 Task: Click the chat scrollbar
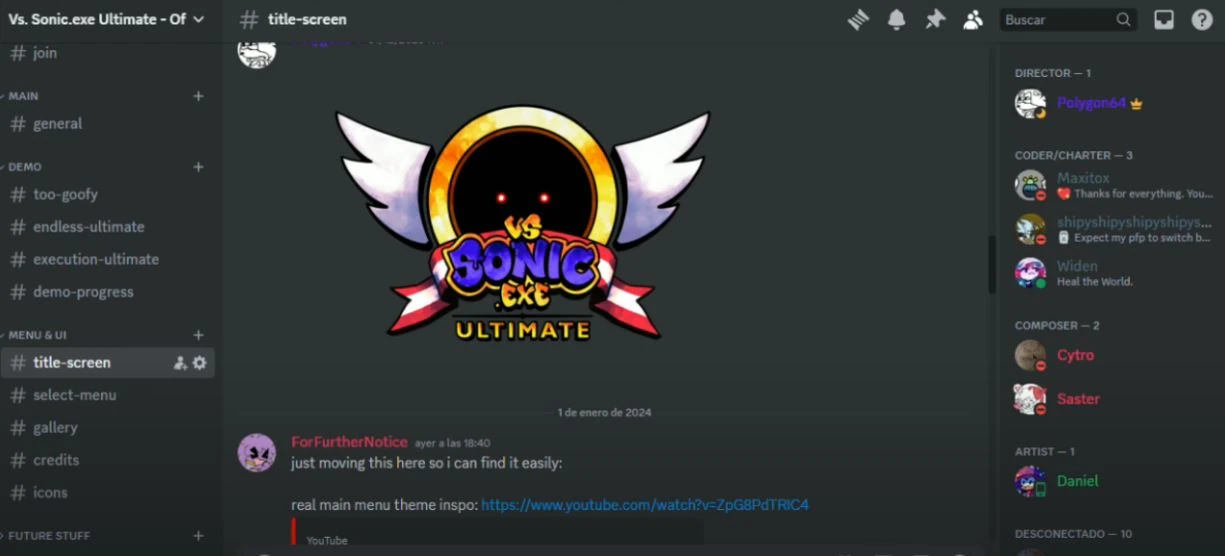click(x=992, y=265)
